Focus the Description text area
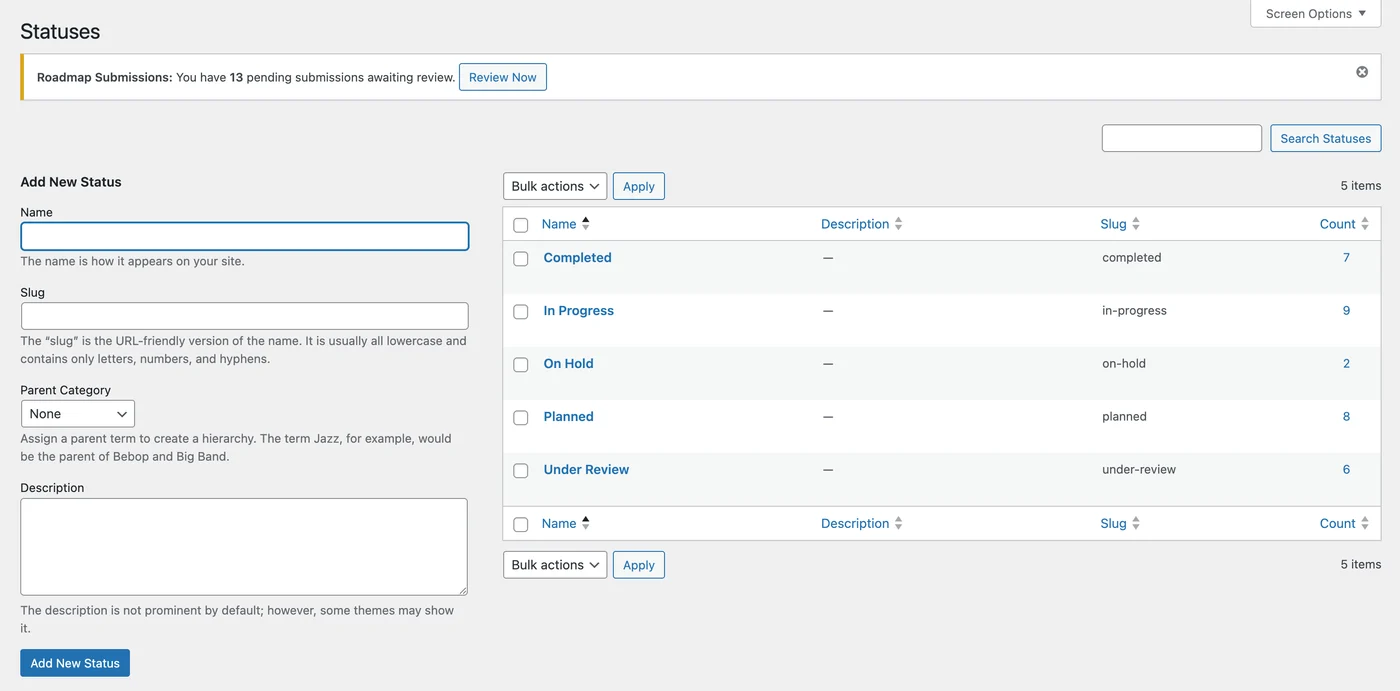 pos(244,547)
